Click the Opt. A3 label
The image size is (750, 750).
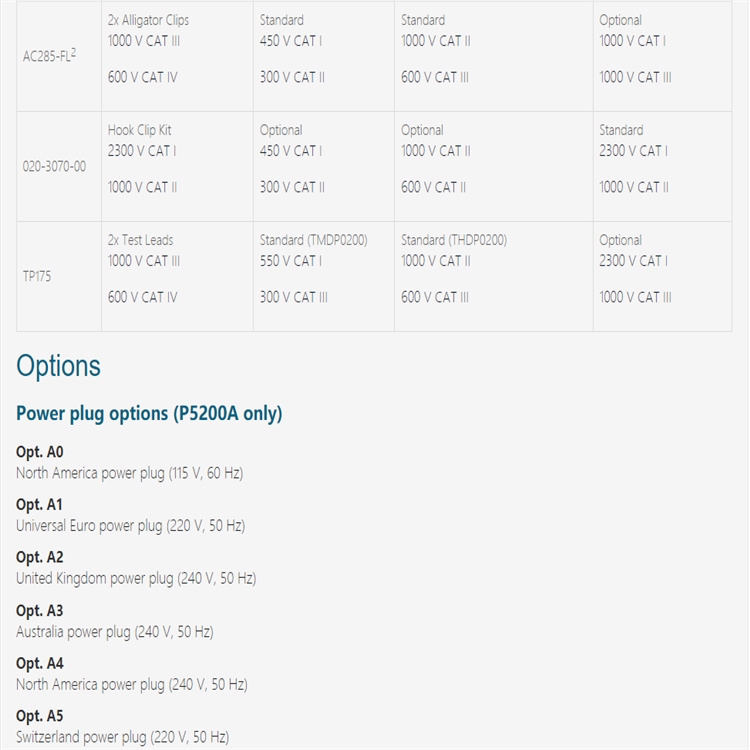pyautogui.click(x=39, y=611)
